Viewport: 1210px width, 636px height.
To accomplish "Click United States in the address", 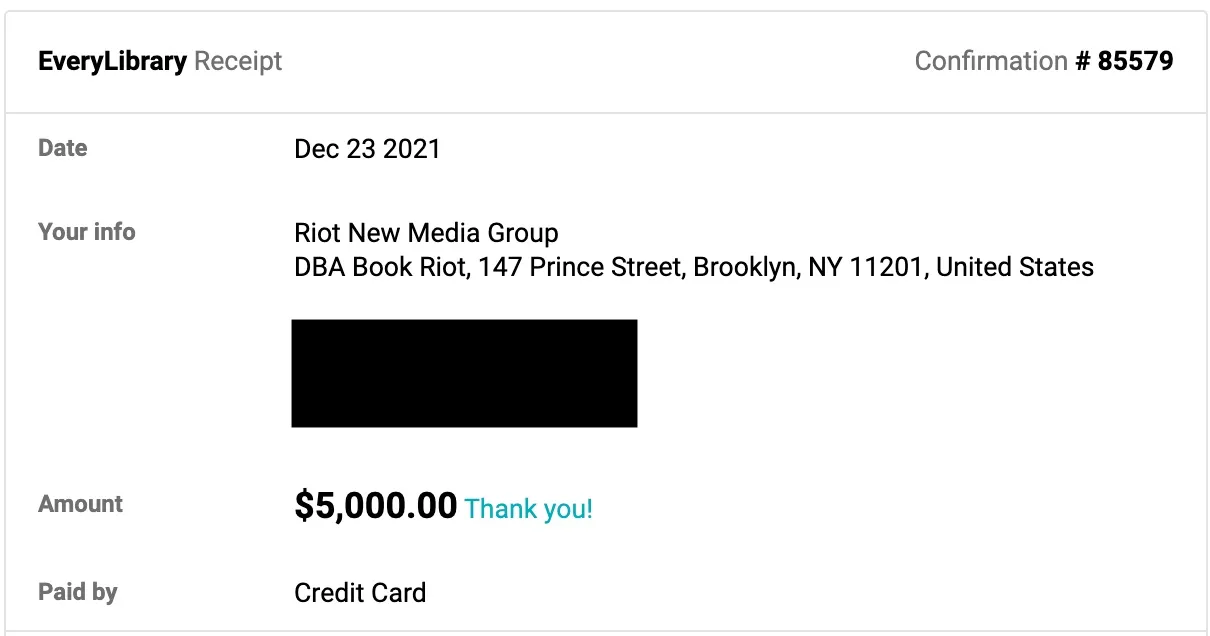I will coord(1015,267).
